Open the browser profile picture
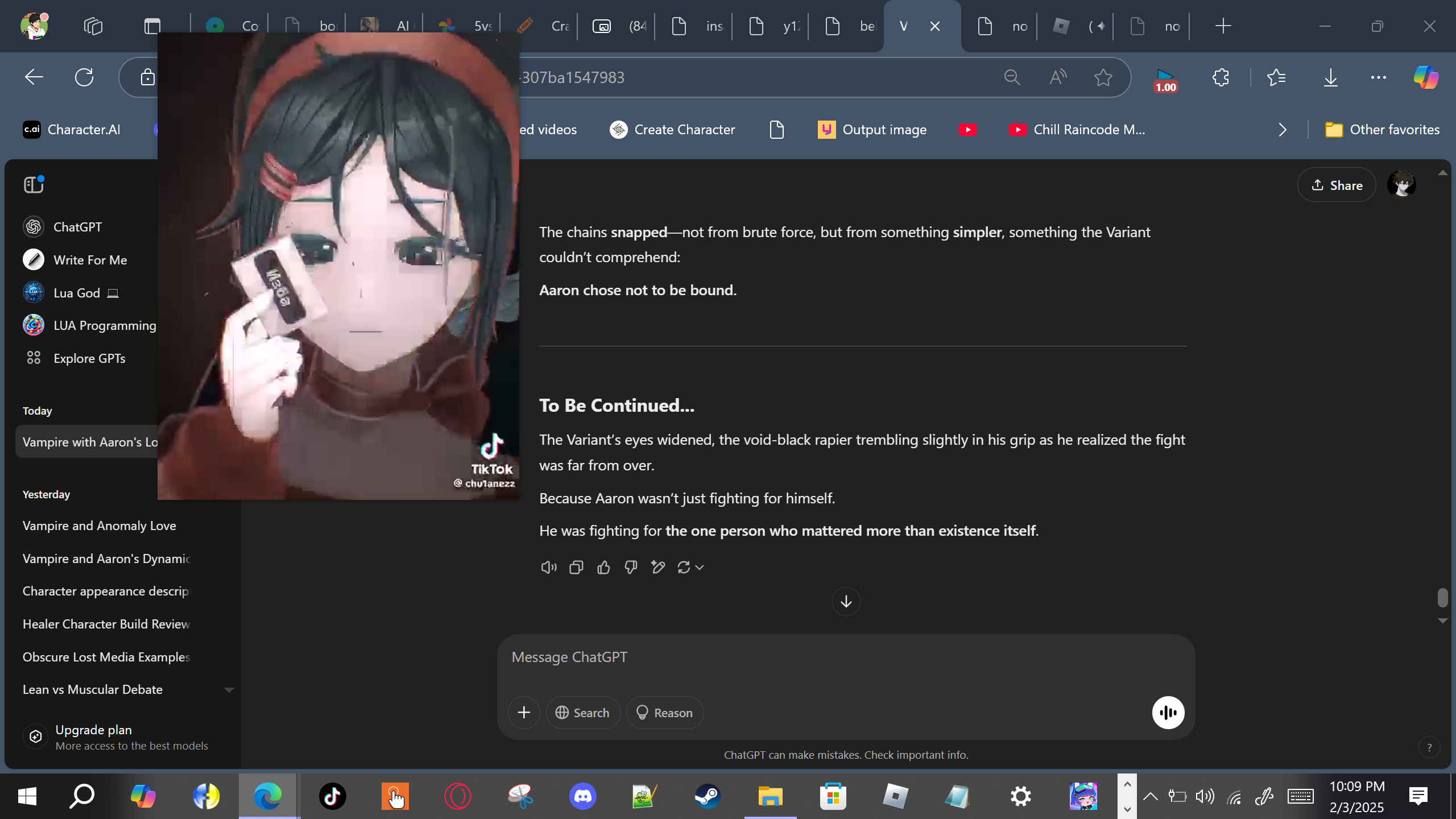Viewport: 1456px width, 819px height. (x=34, y=26)
